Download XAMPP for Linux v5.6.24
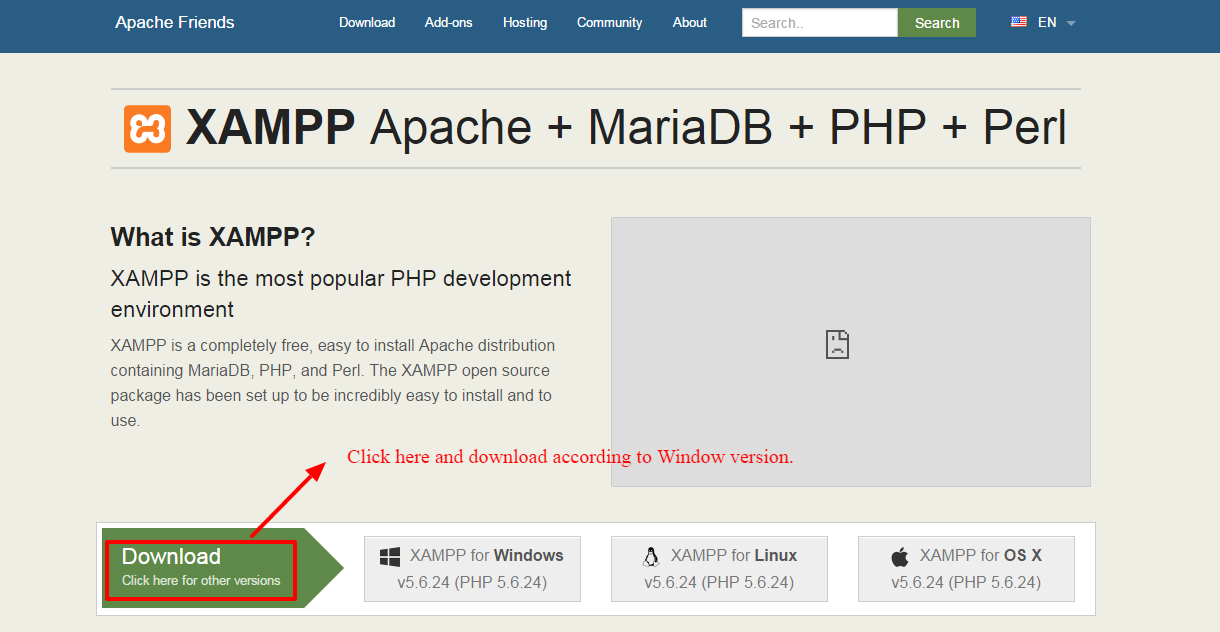This screenshot has width=1220, height=632. click(719, 569)
